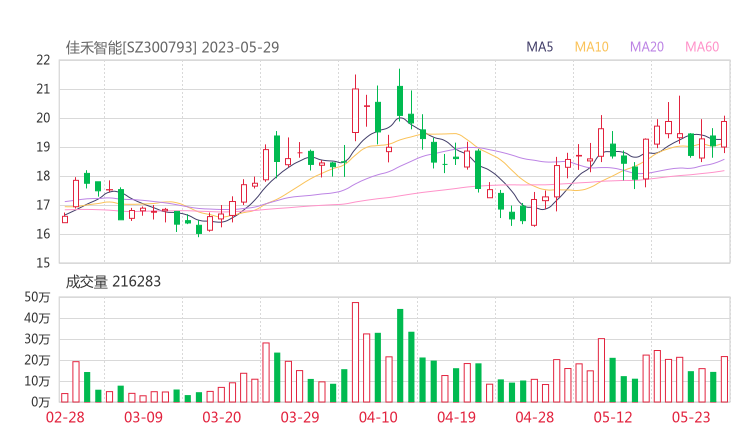Click the price axis label 21
The image size is (740, 440).
click(43, 89)
